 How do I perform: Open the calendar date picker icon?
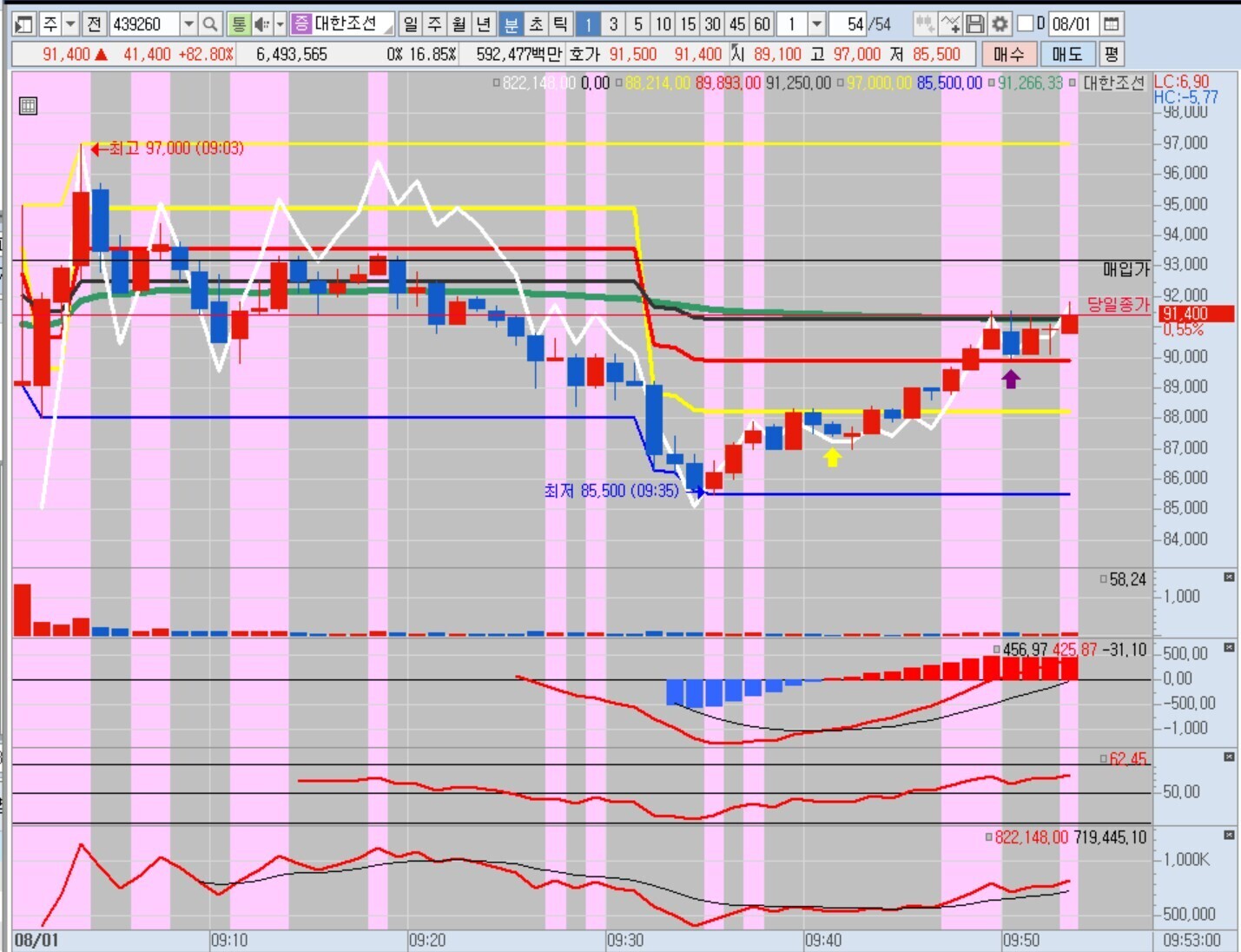[x=1112, y=23]
